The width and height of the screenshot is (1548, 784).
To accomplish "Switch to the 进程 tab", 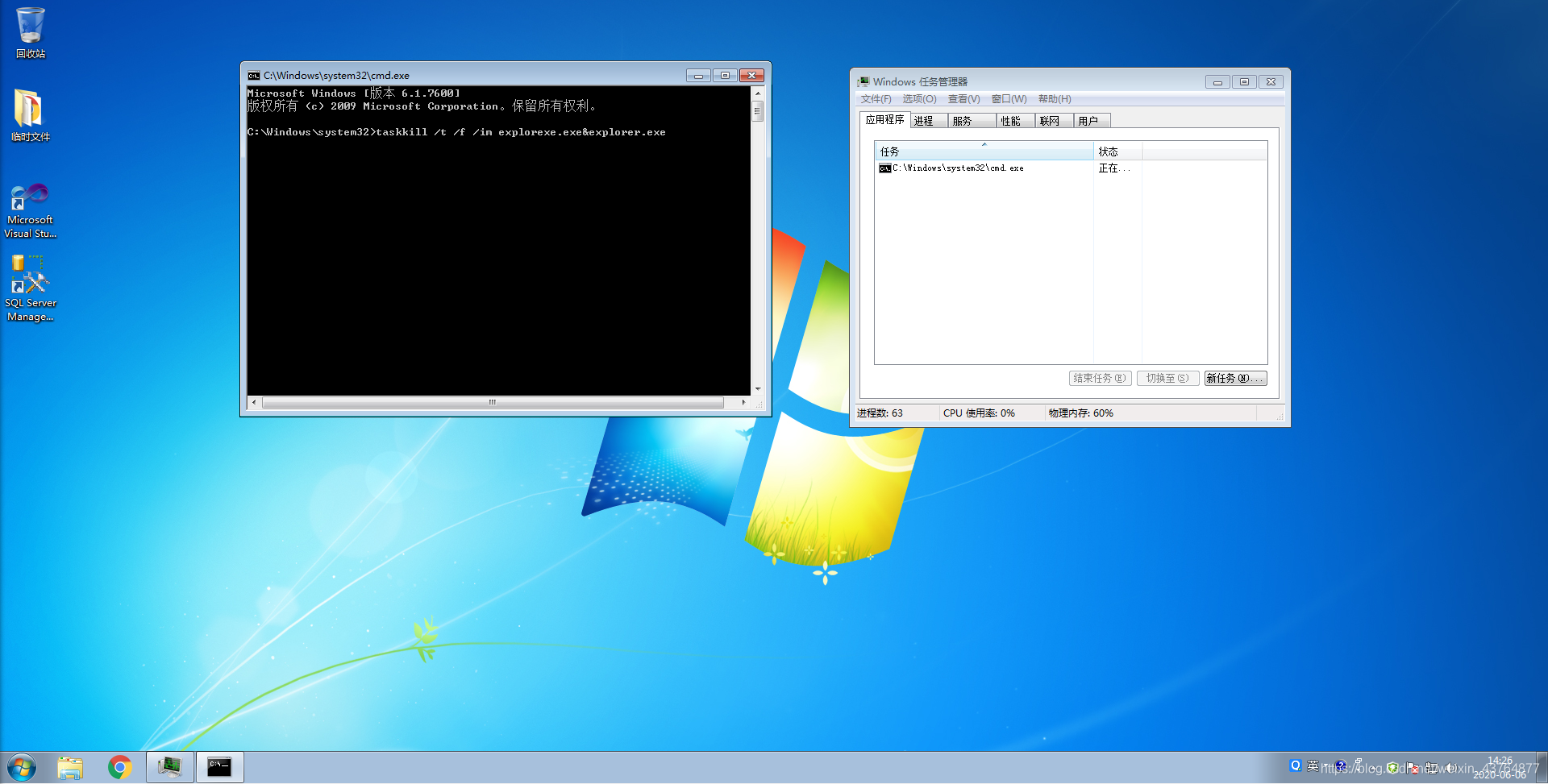I will tap(928, 121).
